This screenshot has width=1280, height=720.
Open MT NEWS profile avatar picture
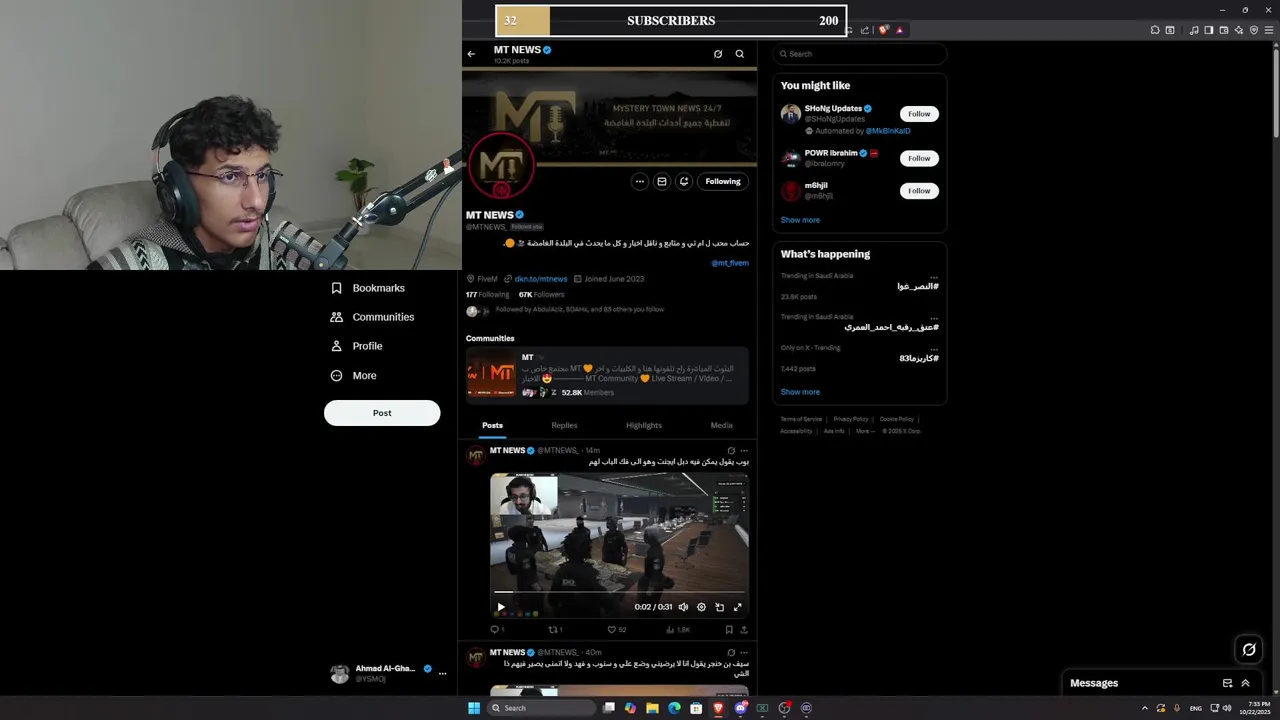(x=502, y=166)
